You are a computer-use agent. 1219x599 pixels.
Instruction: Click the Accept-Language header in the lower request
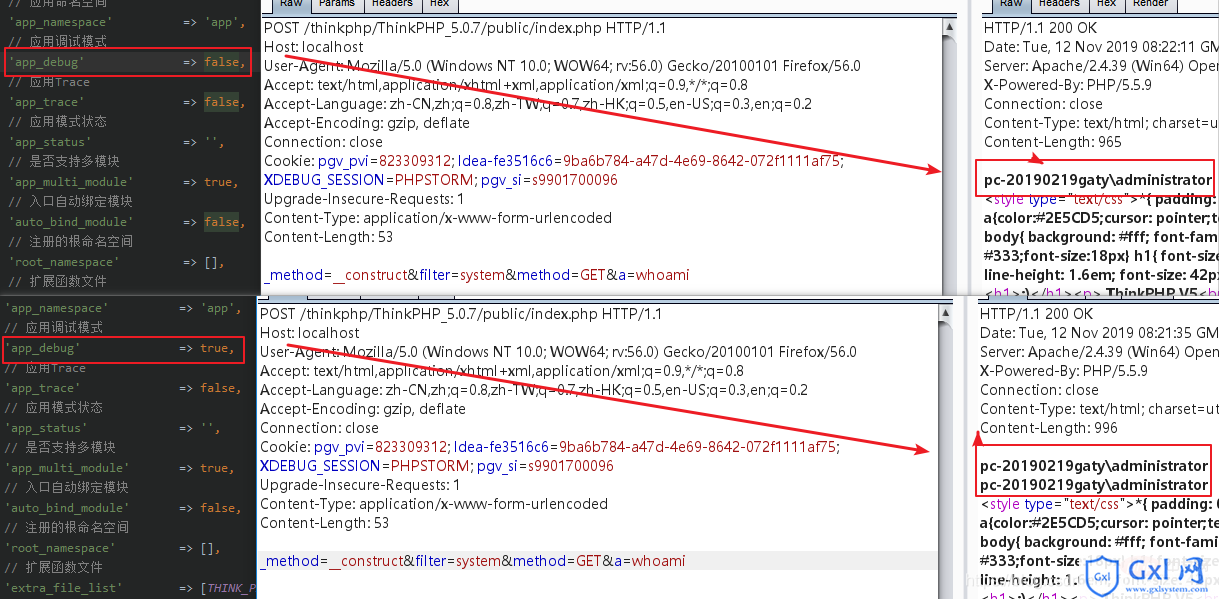536,390
